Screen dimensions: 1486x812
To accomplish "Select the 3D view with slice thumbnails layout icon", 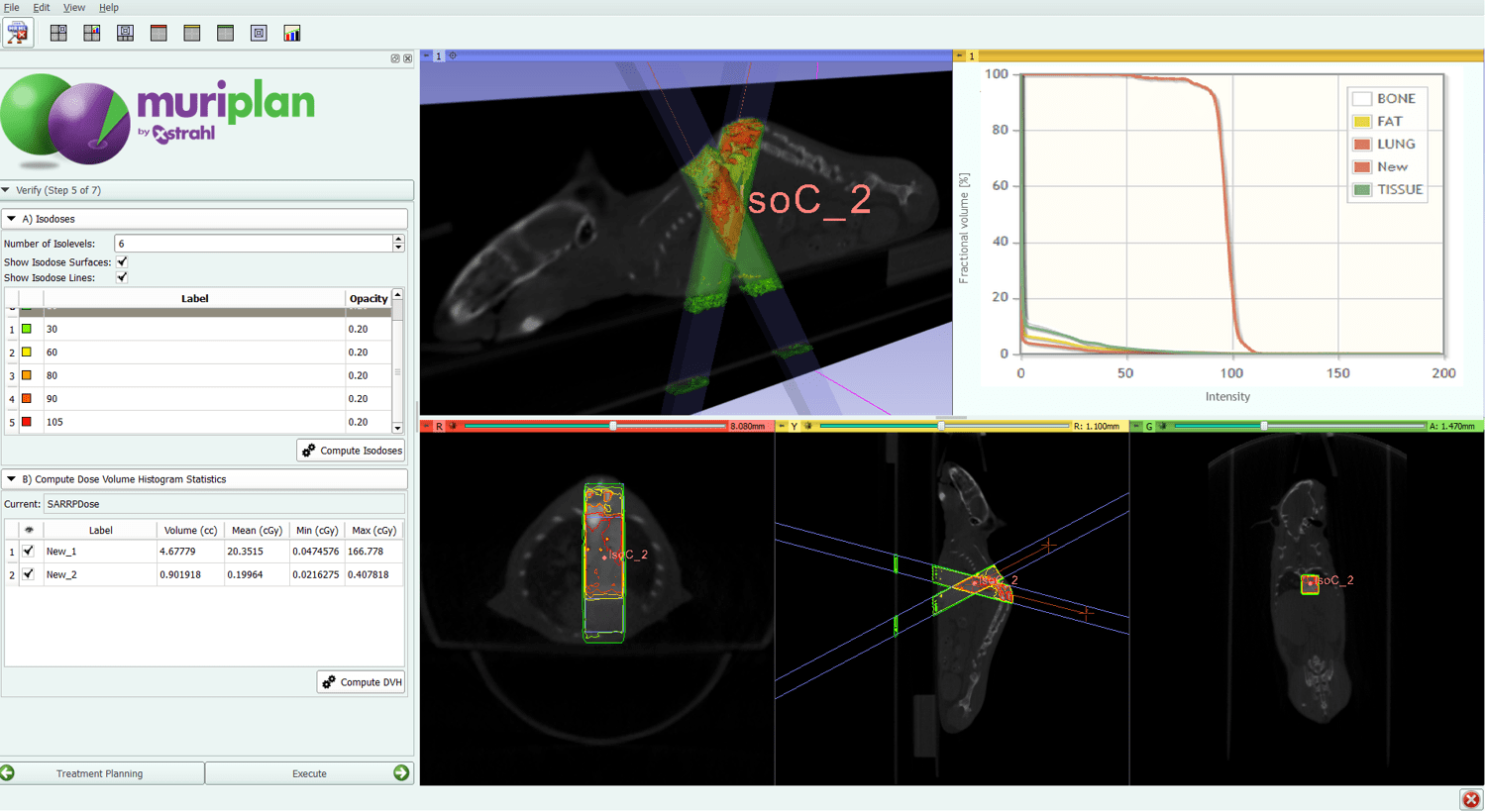I will [x=125, y=33].
